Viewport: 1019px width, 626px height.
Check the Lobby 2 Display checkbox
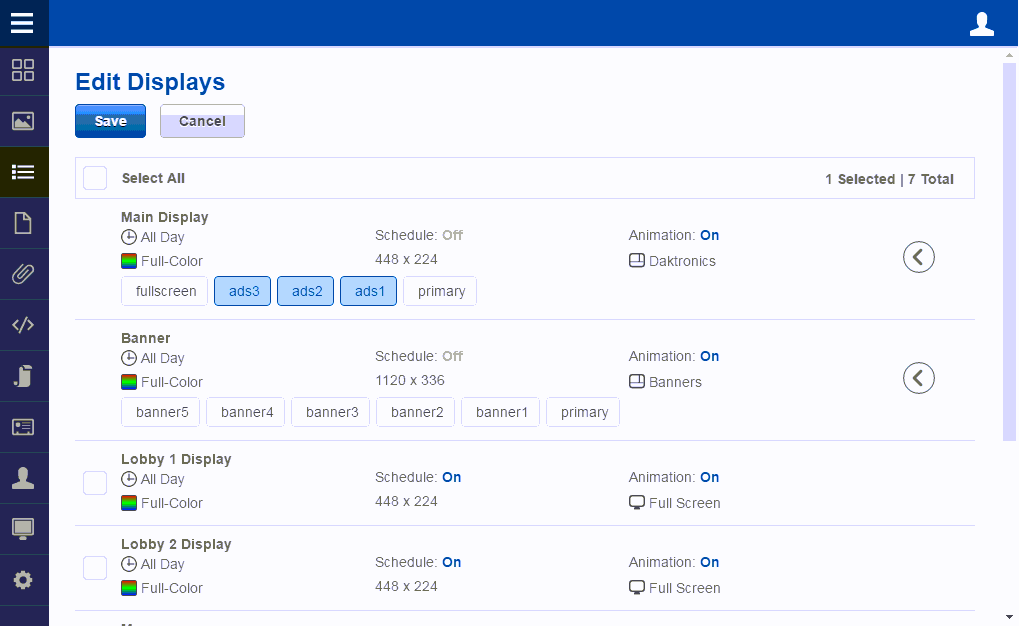tap(95, 567)
